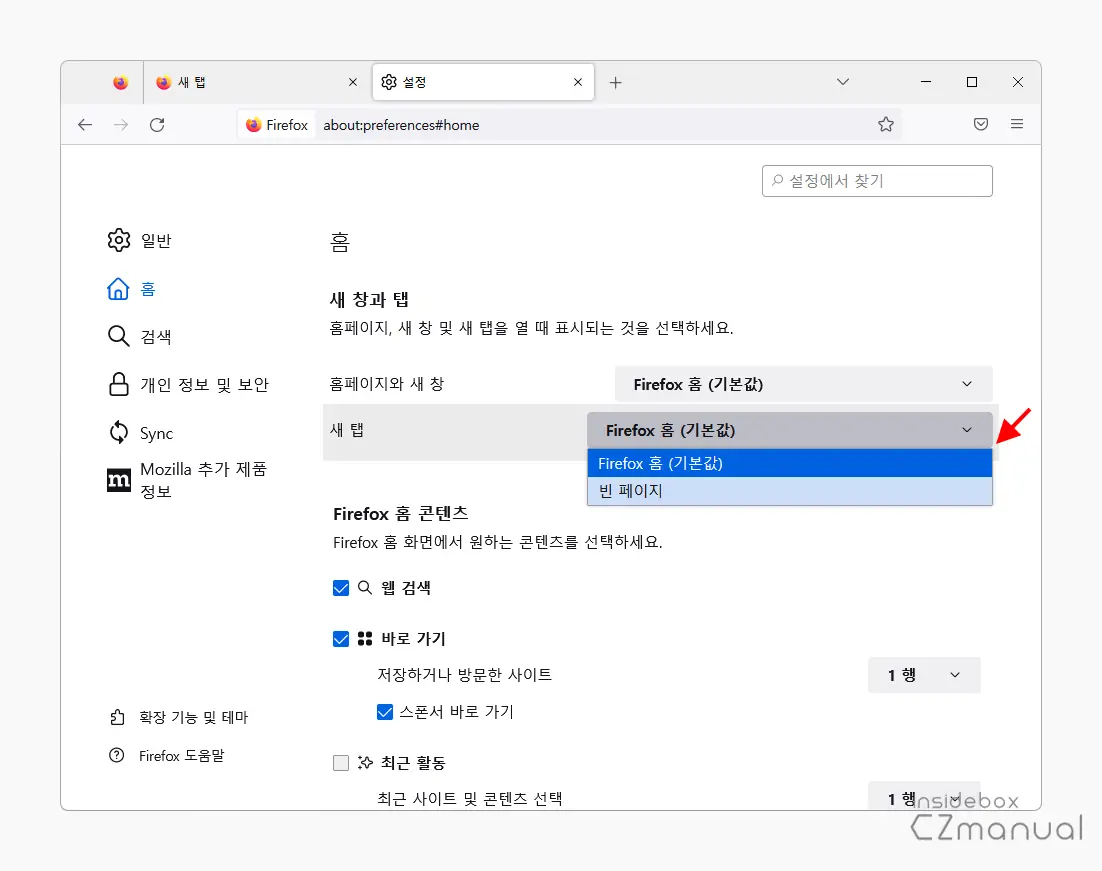The height and width of the screenshot is (871, 1102).
Task: Toggle the 웹 검색 checkbox
Action: (341, 588)
